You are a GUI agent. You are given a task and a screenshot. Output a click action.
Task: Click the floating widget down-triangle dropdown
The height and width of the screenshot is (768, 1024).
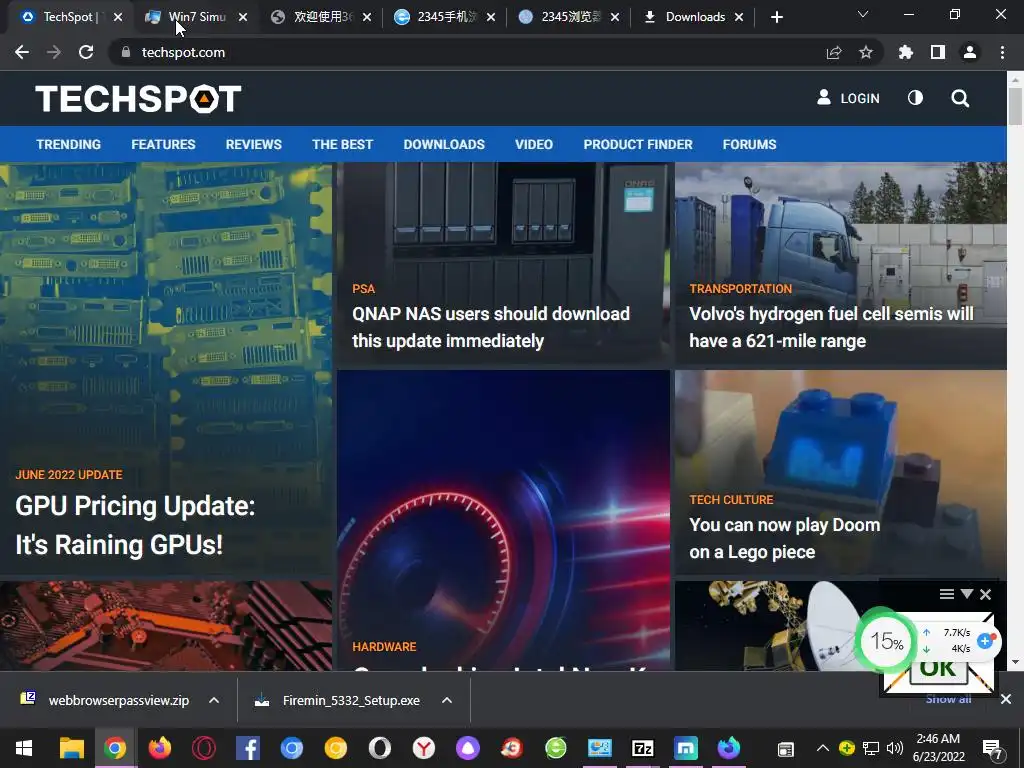(967, 593)
